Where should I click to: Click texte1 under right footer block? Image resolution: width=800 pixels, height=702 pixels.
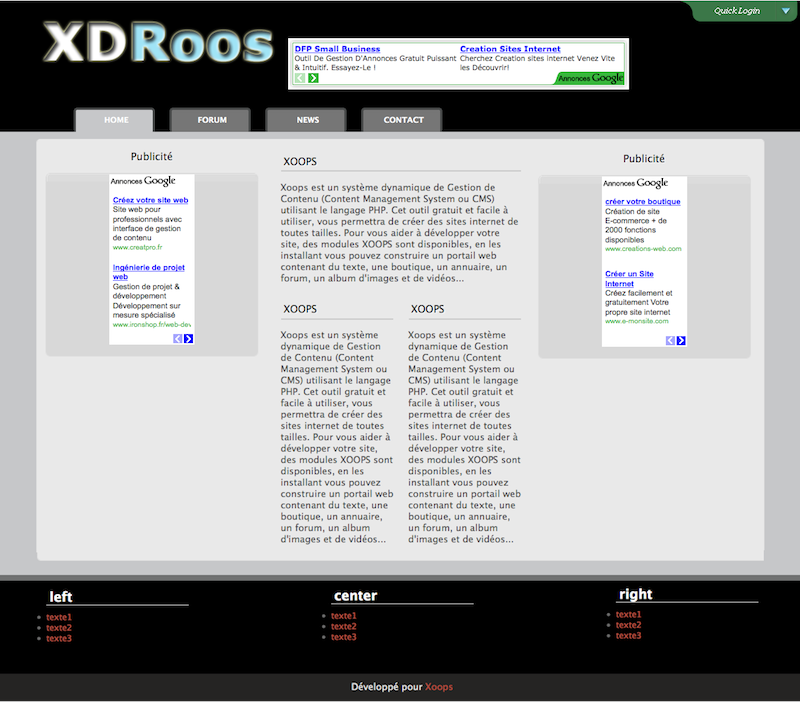coord(628,615)
